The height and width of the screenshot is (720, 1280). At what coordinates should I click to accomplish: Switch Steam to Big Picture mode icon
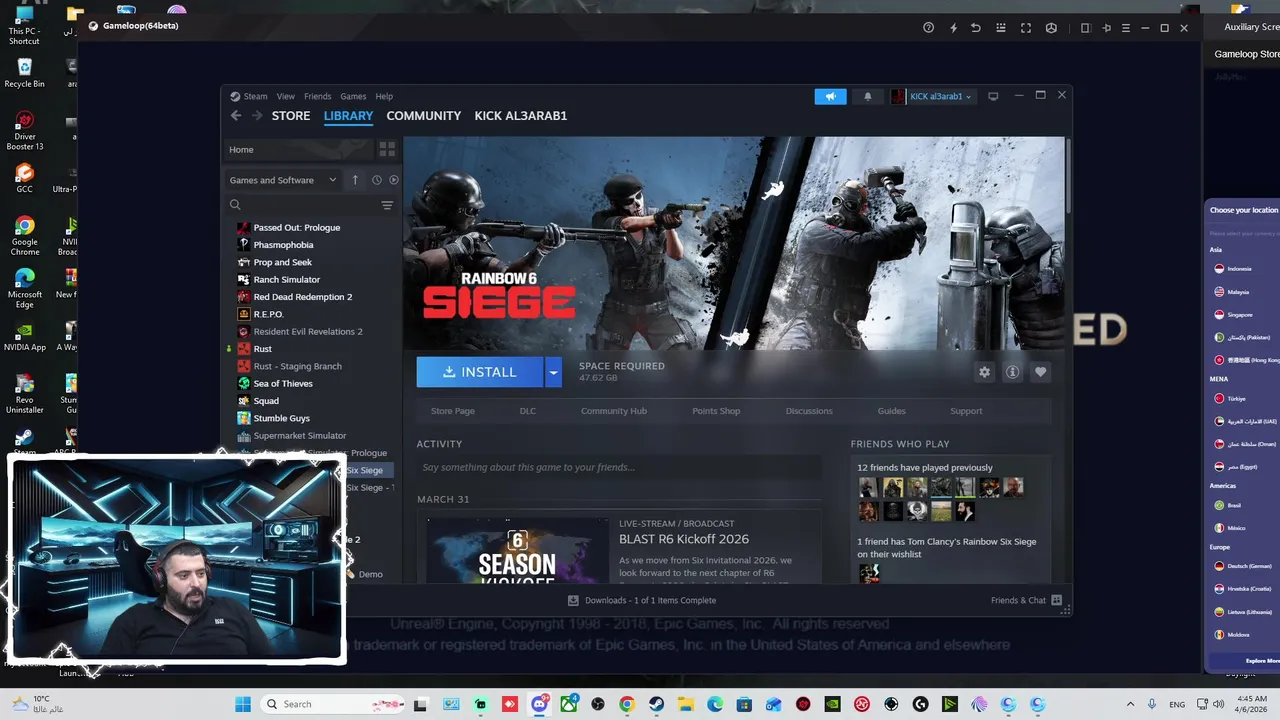[x=993, y=96]
